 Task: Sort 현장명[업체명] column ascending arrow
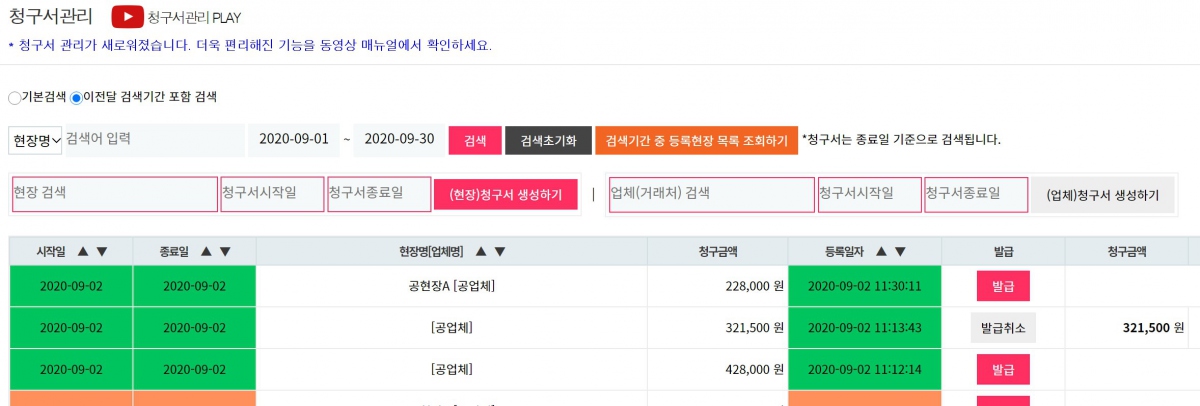[482, 252]
